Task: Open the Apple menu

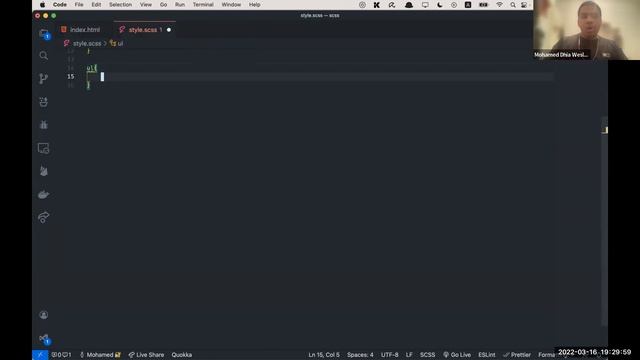Action: coord(42,5)
